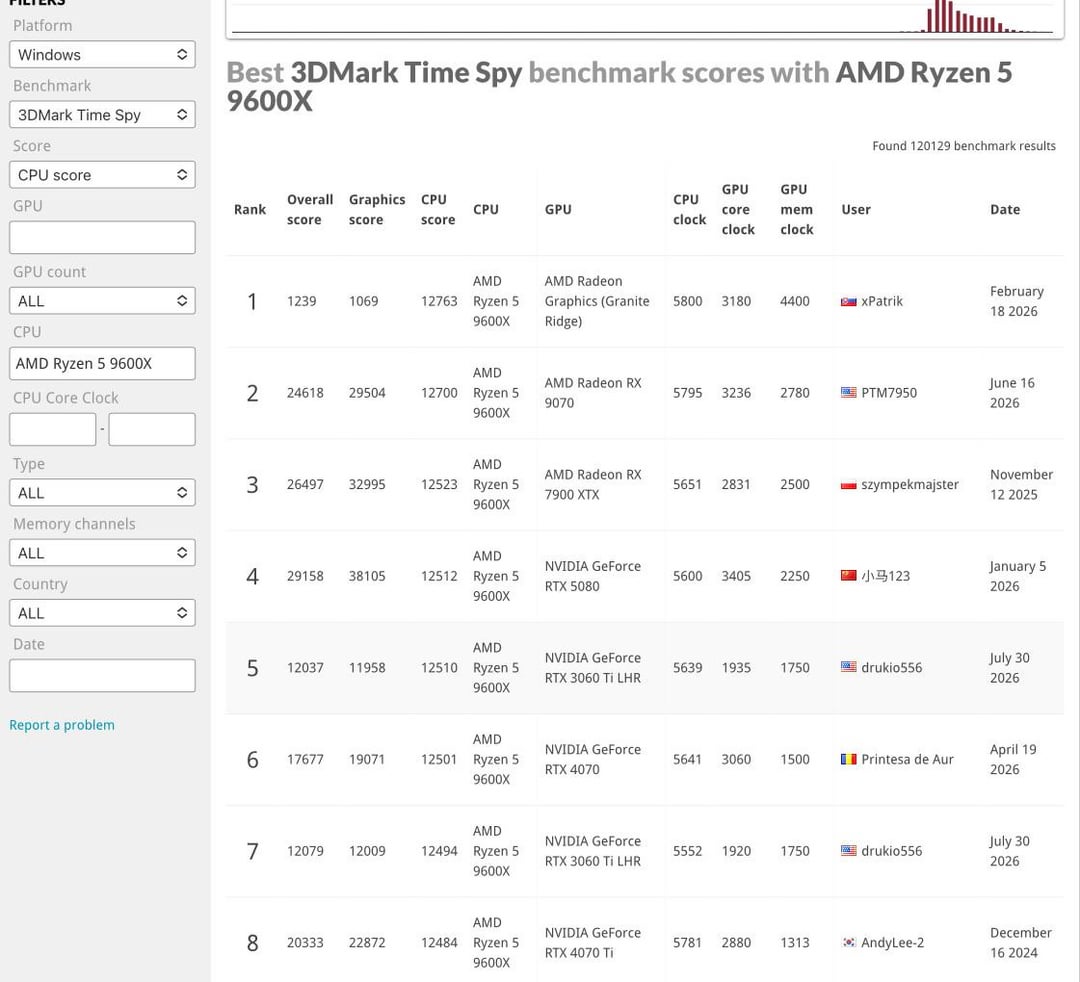The width and height of the screenshot is (1080, 982).
Task: Click 小马123's country flag icon
Action: 849,576
